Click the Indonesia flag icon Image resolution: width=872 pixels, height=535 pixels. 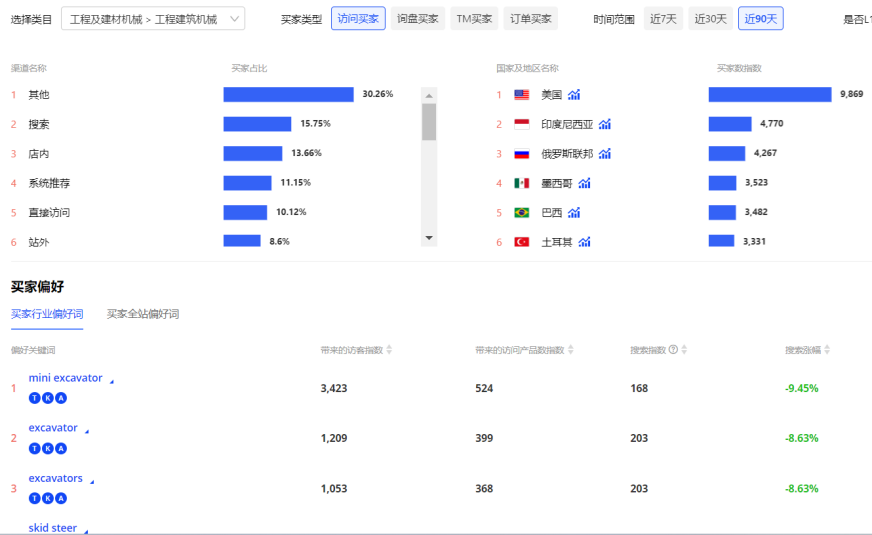(522, 124)
